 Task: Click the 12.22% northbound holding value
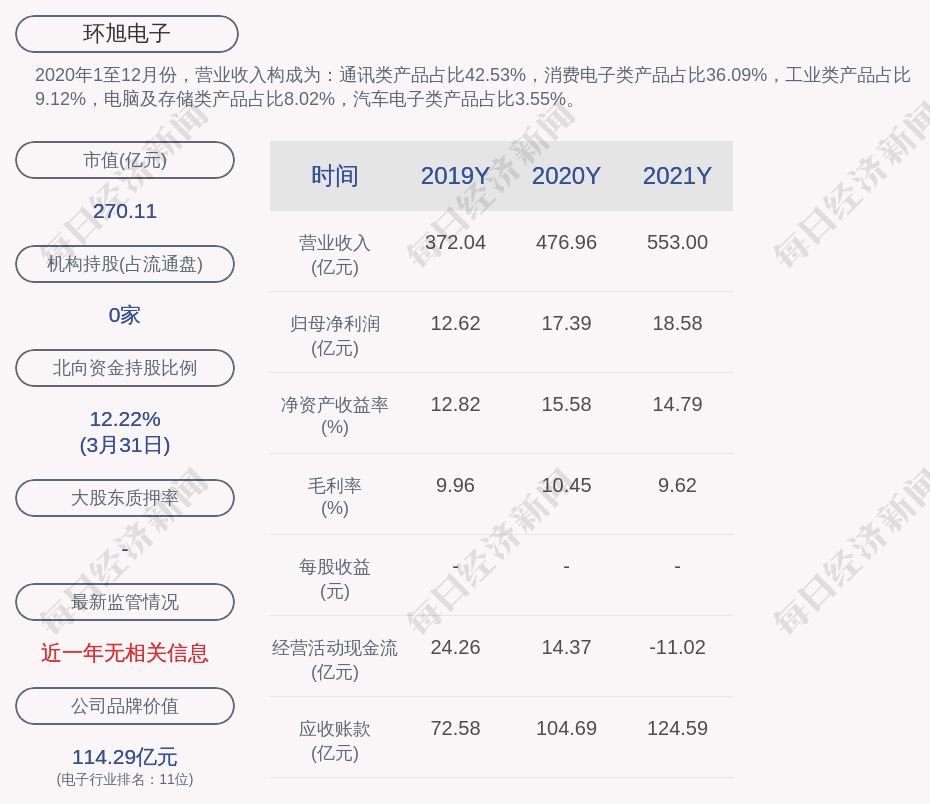click(125, 419)
